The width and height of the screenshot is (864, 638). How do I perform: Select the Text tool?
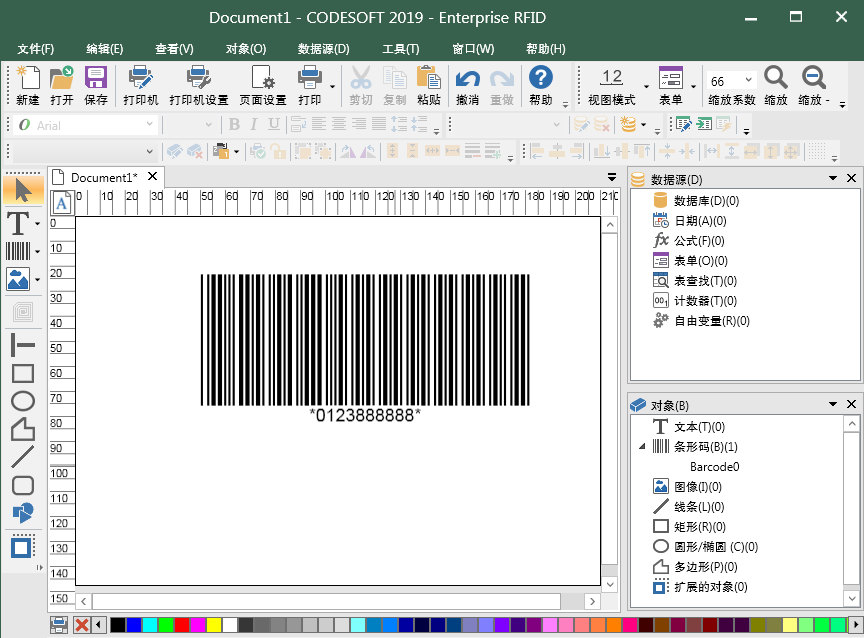(x=18, y=223)
